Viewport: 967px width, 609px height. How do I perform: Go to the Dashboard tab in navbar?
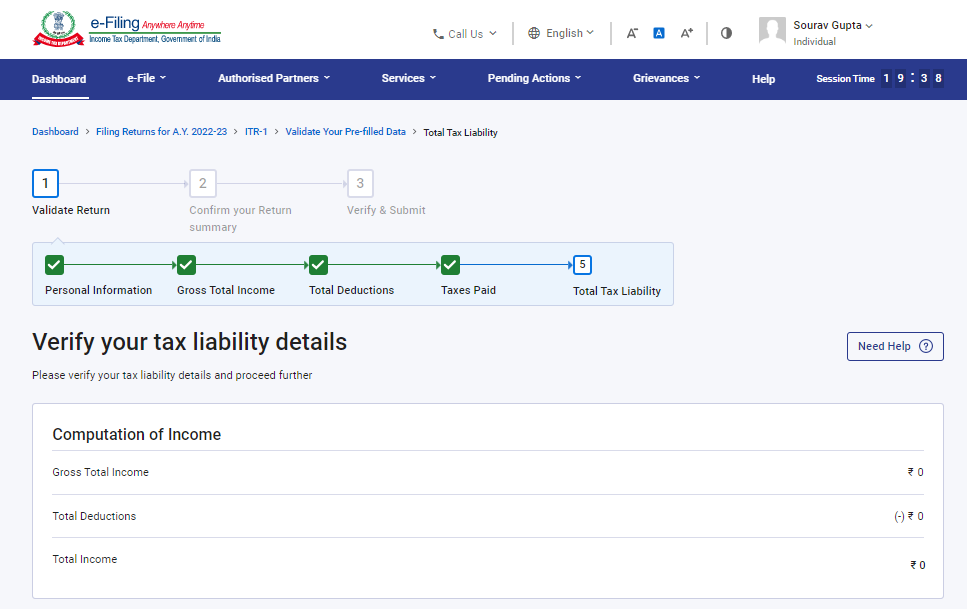[59, 79]
